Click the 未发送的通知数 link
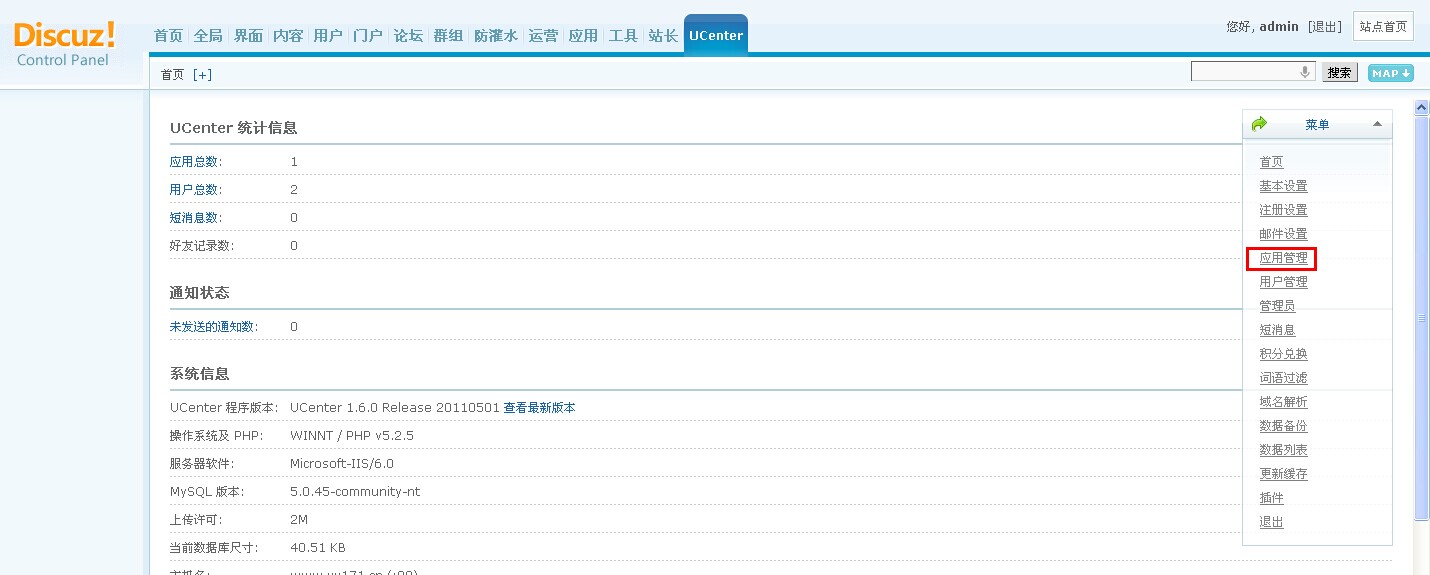This screenshot has width=1430, height=575. click(x=214, y=327)
